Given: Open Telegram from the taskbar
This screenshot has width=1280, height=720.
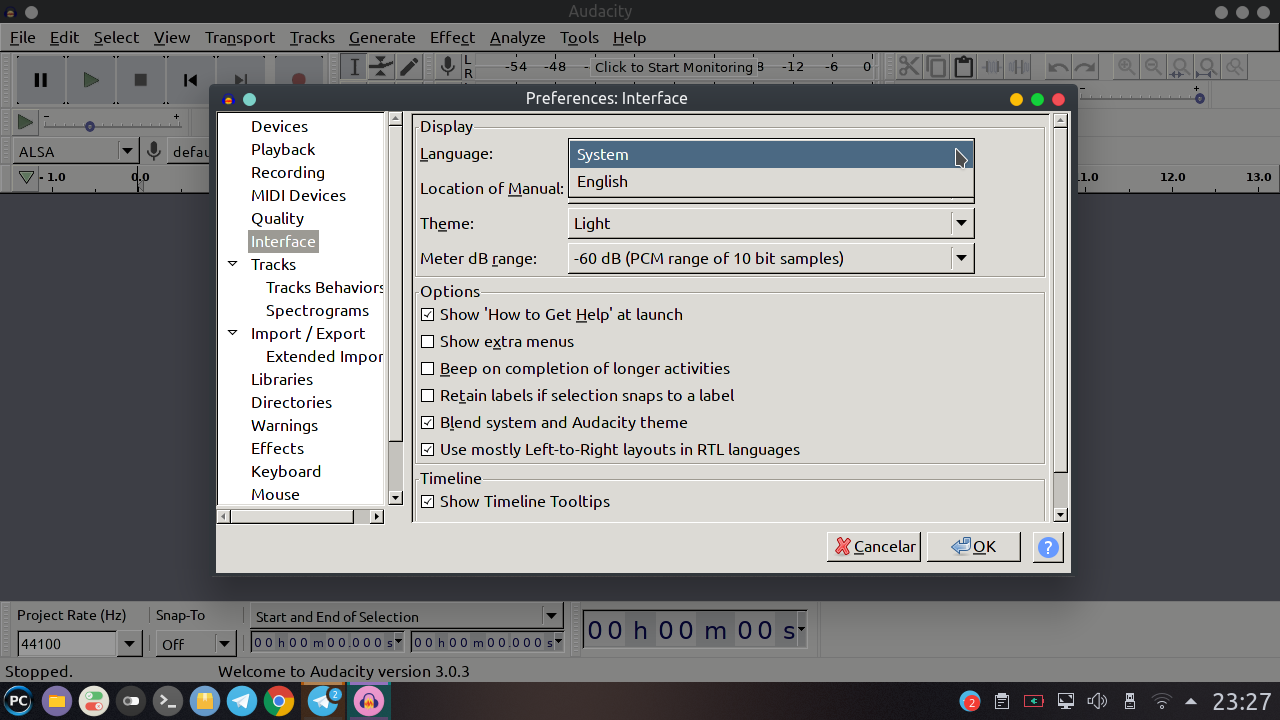Looking at the screenshot, I should (x=241, y=701).
